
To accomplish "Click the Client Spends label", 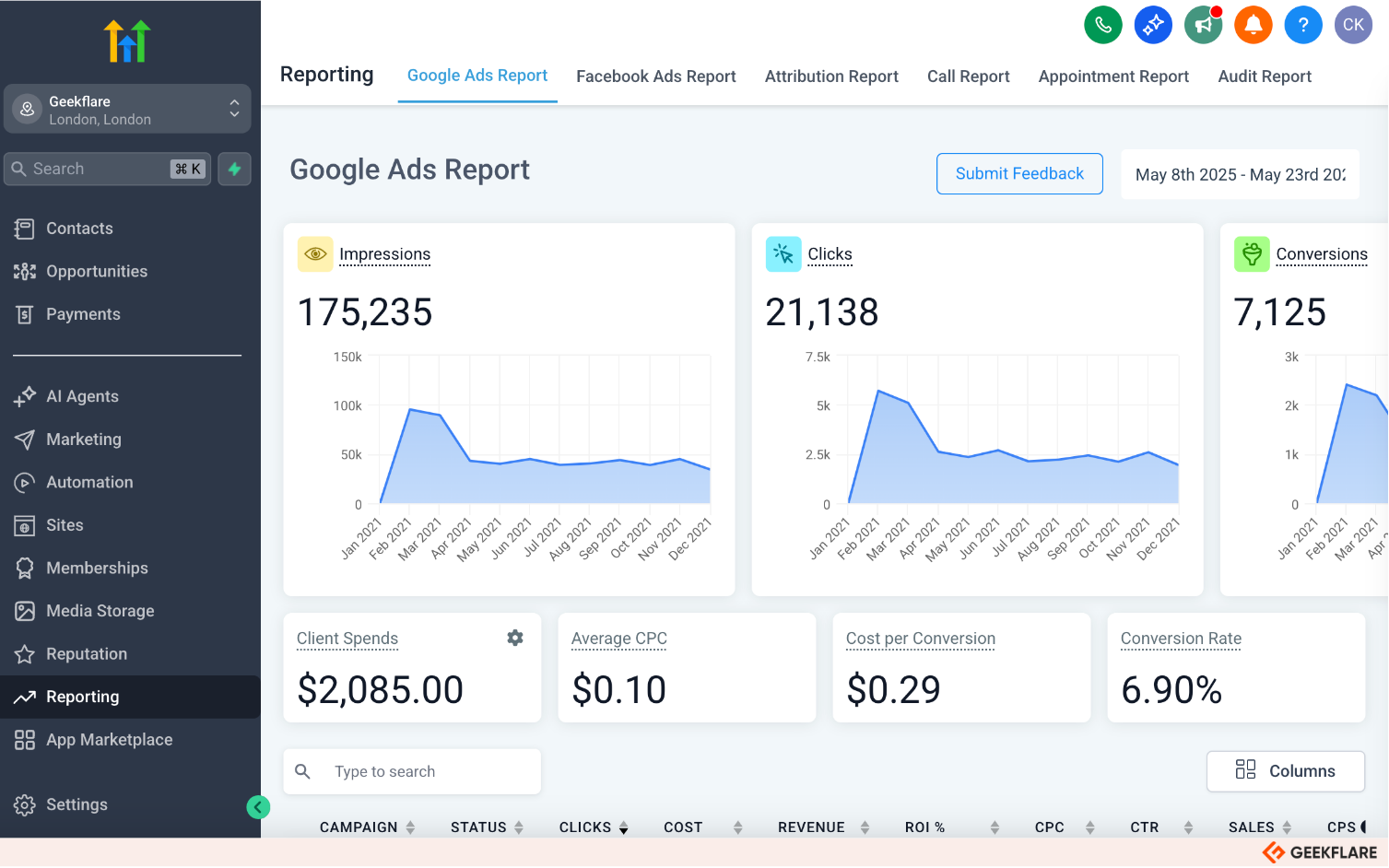I will (347, 639).
